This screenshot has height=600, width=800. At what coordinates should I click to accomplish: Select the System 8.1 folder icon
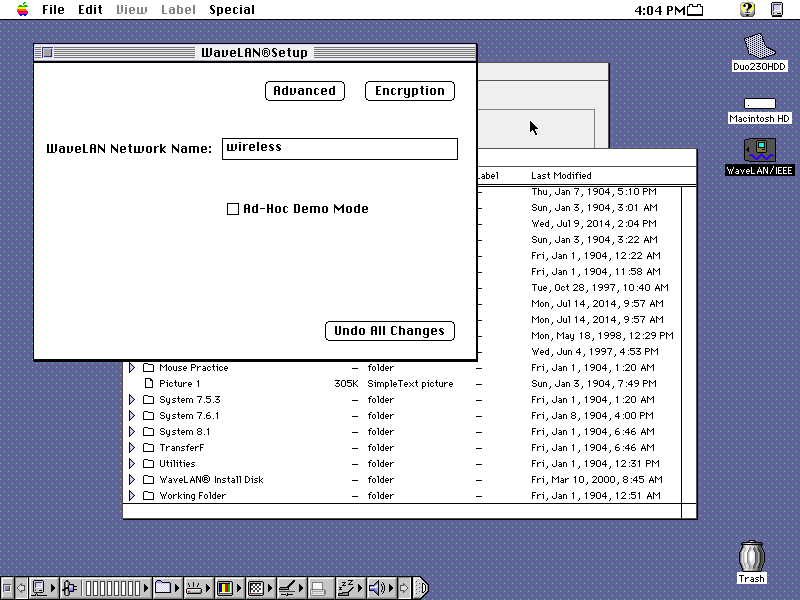point(148,432)
